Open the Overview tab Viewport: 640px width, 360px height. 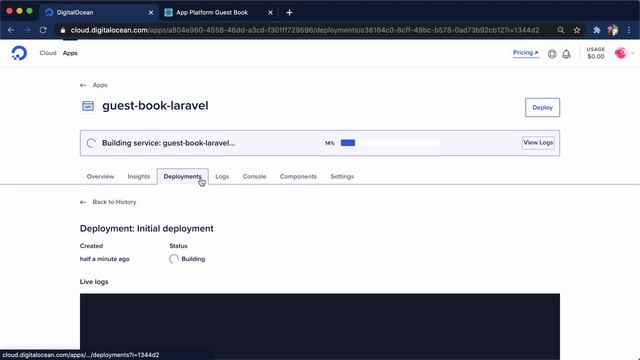point(100,177)
